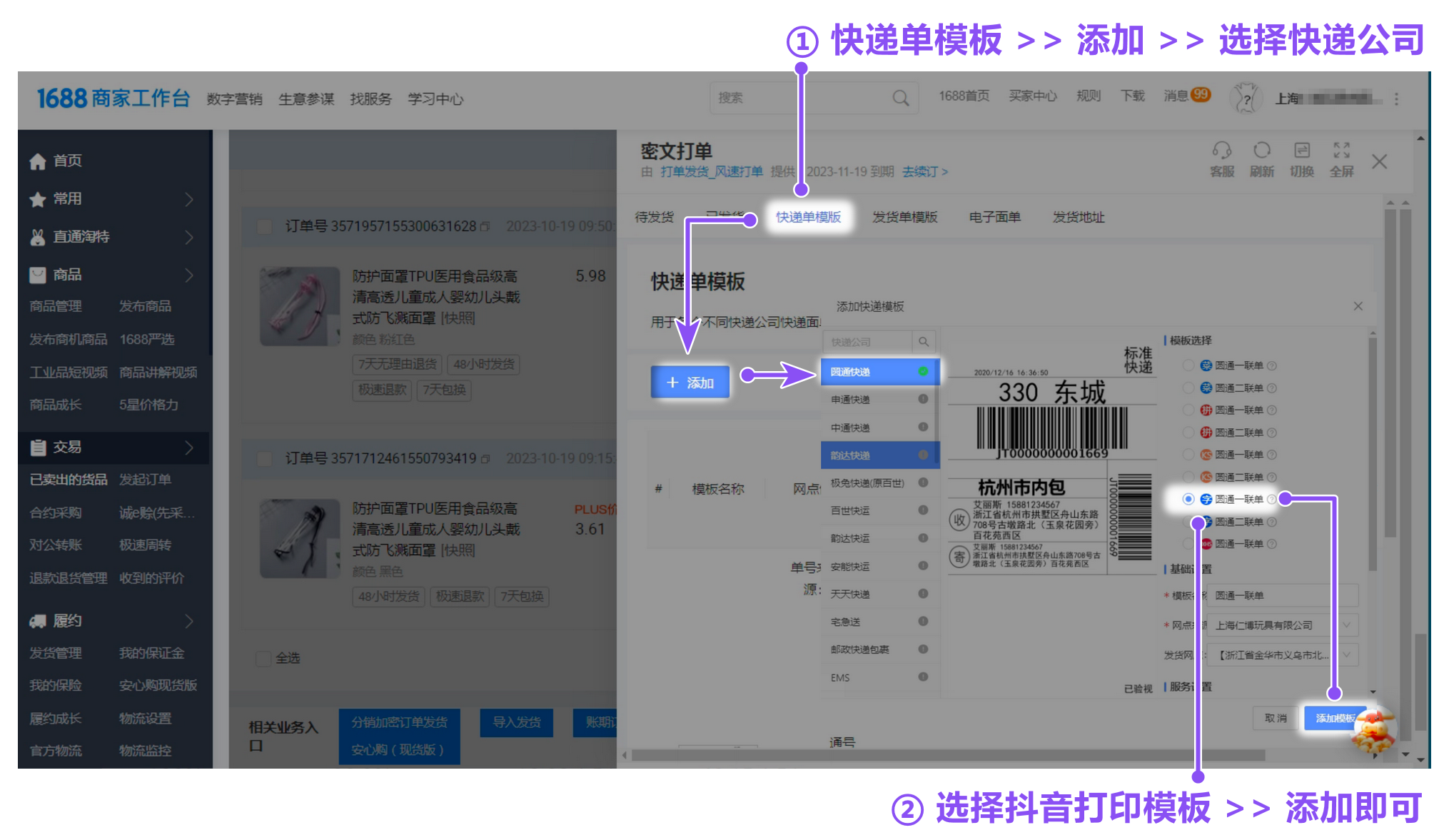Image resolution: width=1449 pixels, height=840 pixels.
Task: Switch to the 发货地址 tab
Action: click(x=1078, y=217)
